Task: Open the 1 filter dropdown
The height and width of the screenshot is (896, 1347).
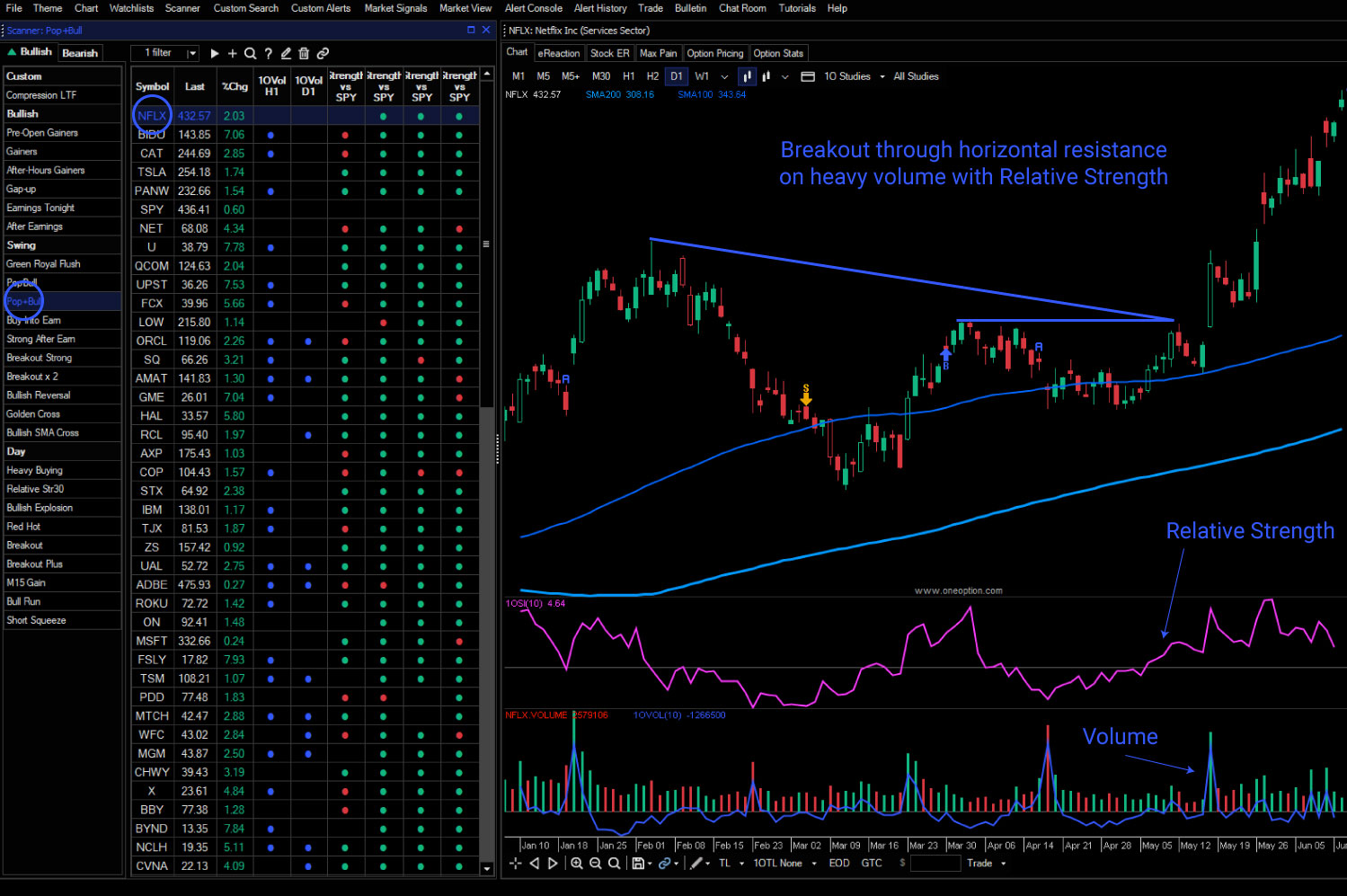Action: tap(164, 53)
